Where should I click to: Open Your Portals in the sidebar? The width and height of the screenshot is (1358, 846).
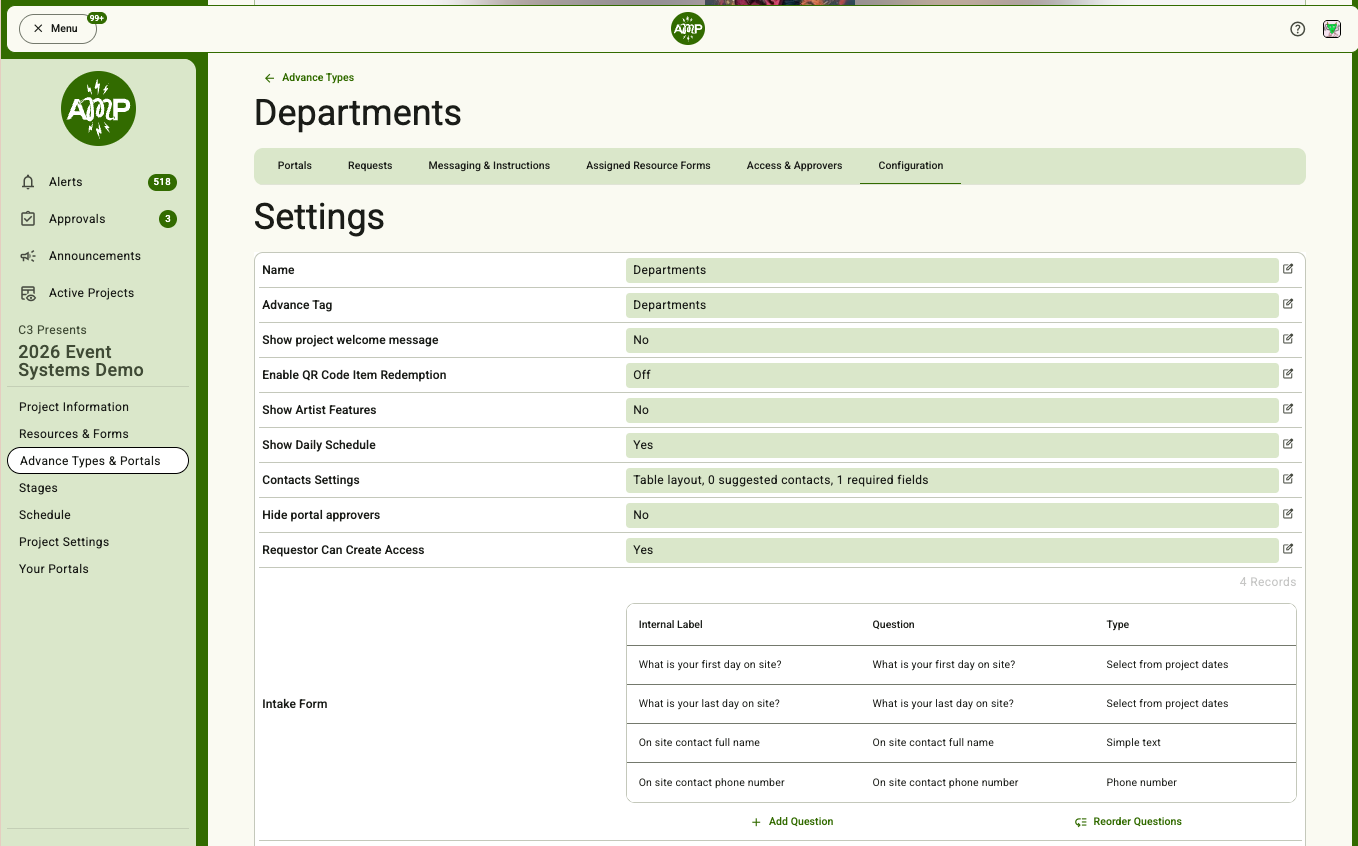[54, 569]
